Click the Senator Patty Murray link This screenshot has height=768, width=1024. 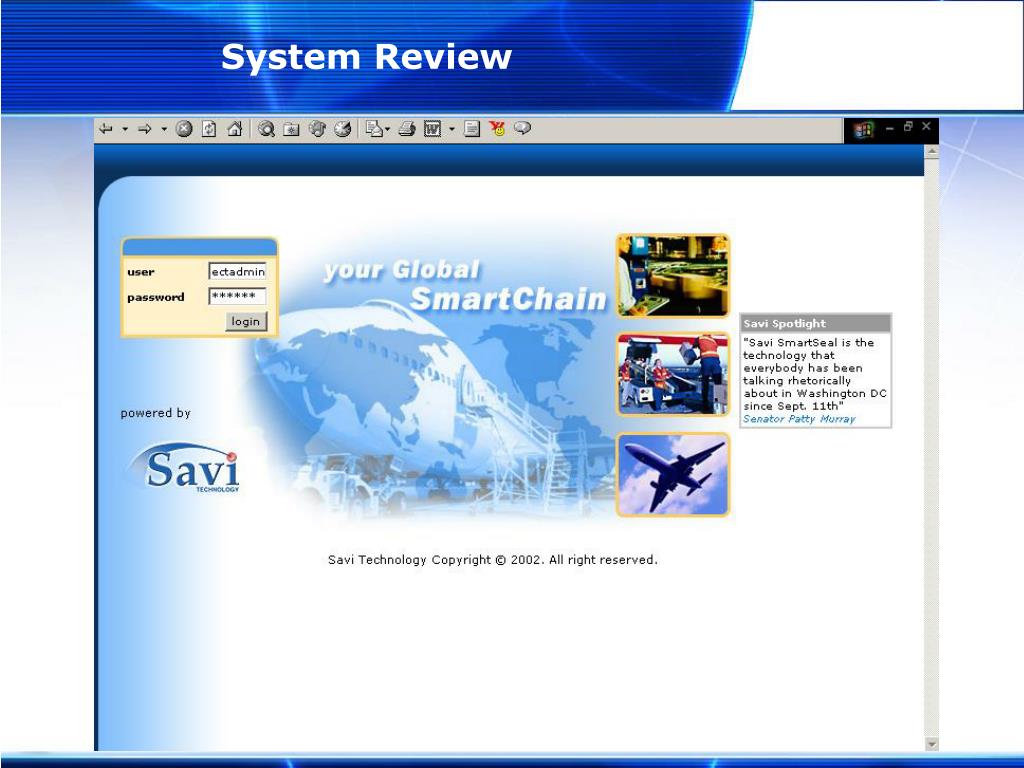(x=799, y=419)
